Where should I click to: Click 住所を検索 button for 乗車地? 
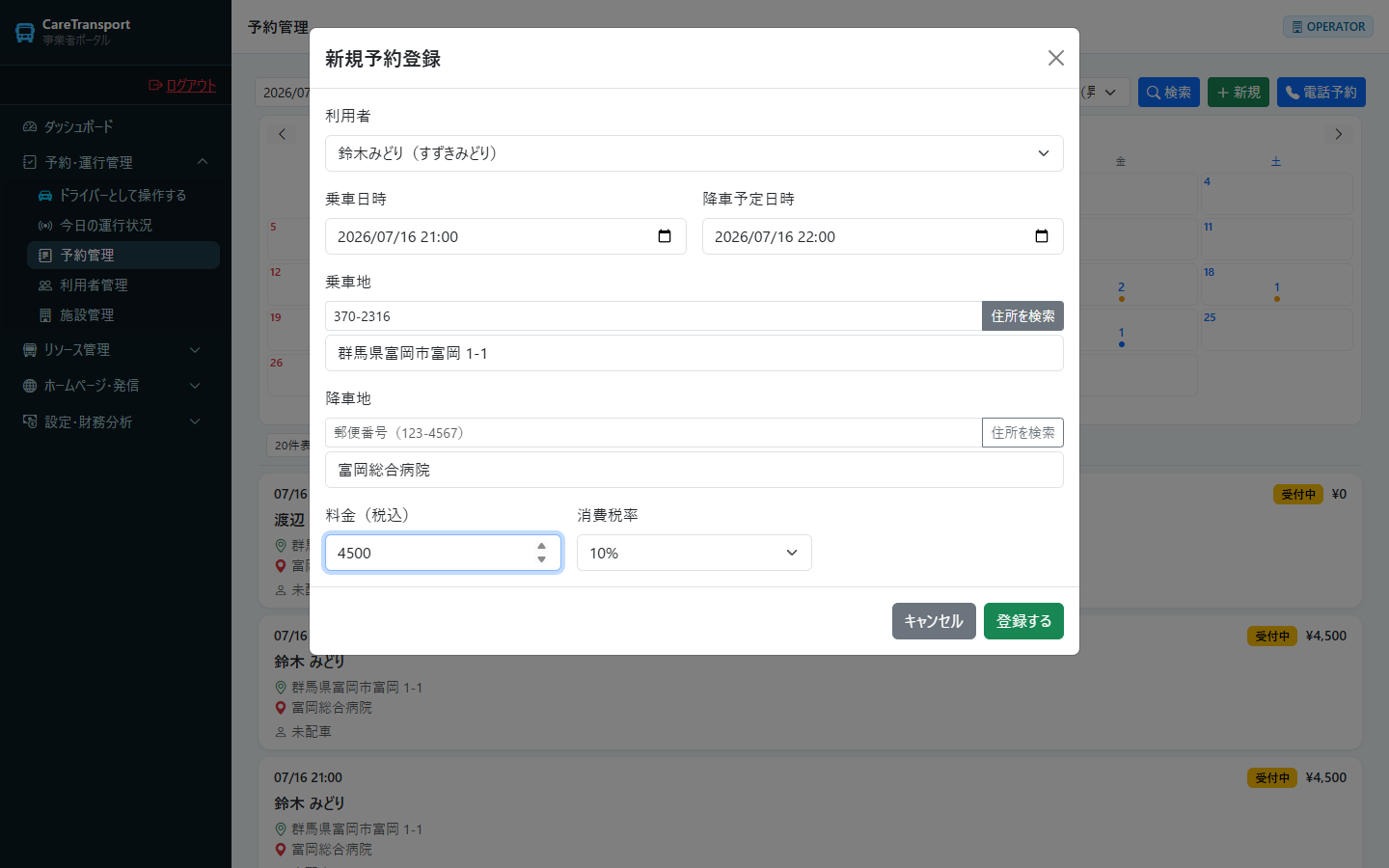pyautogui.click(x=1022, y=316)
